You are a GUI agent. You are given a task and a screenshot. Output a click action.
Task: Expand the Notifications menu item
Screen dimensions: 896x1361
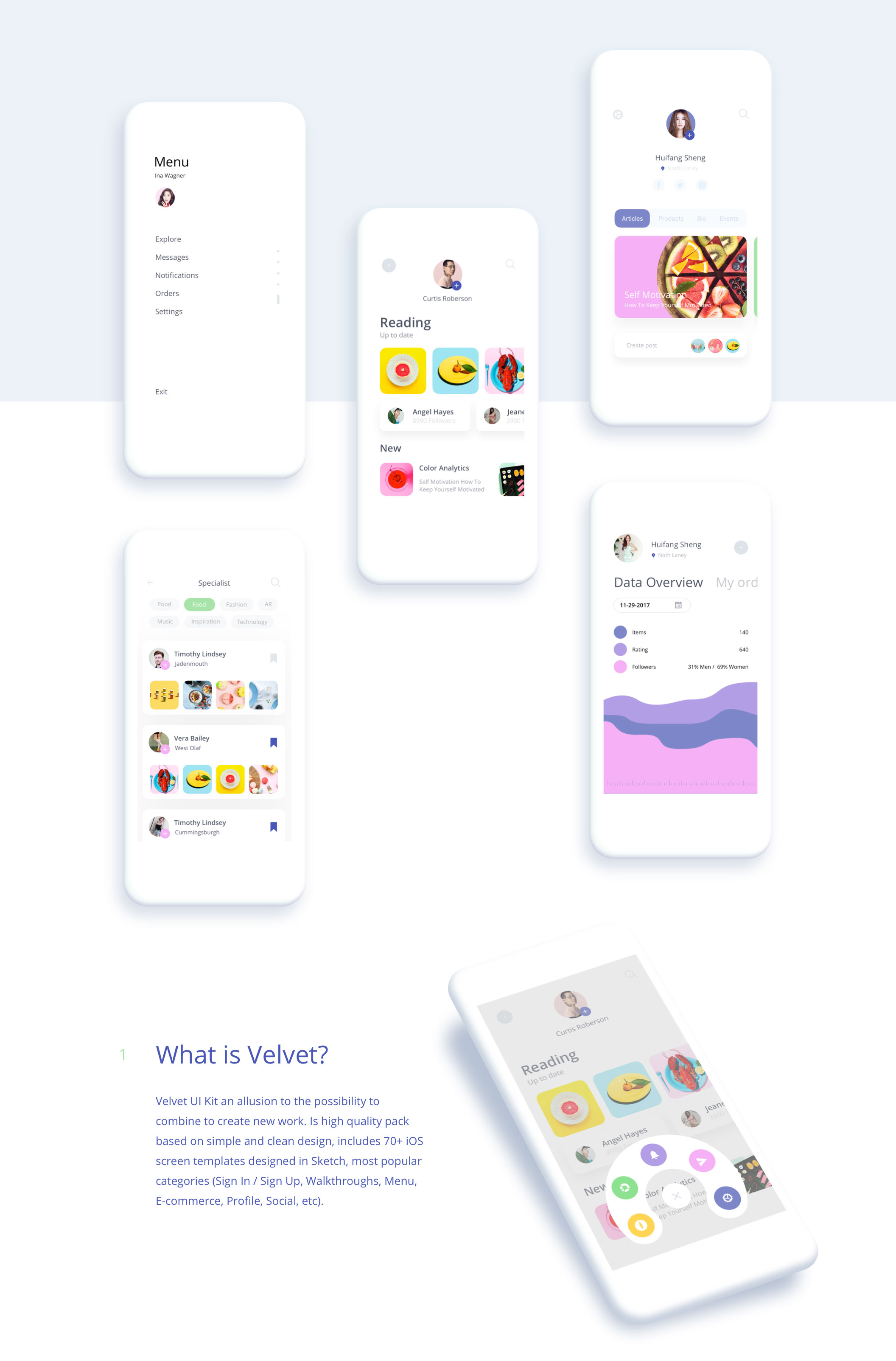click(177, 275)
